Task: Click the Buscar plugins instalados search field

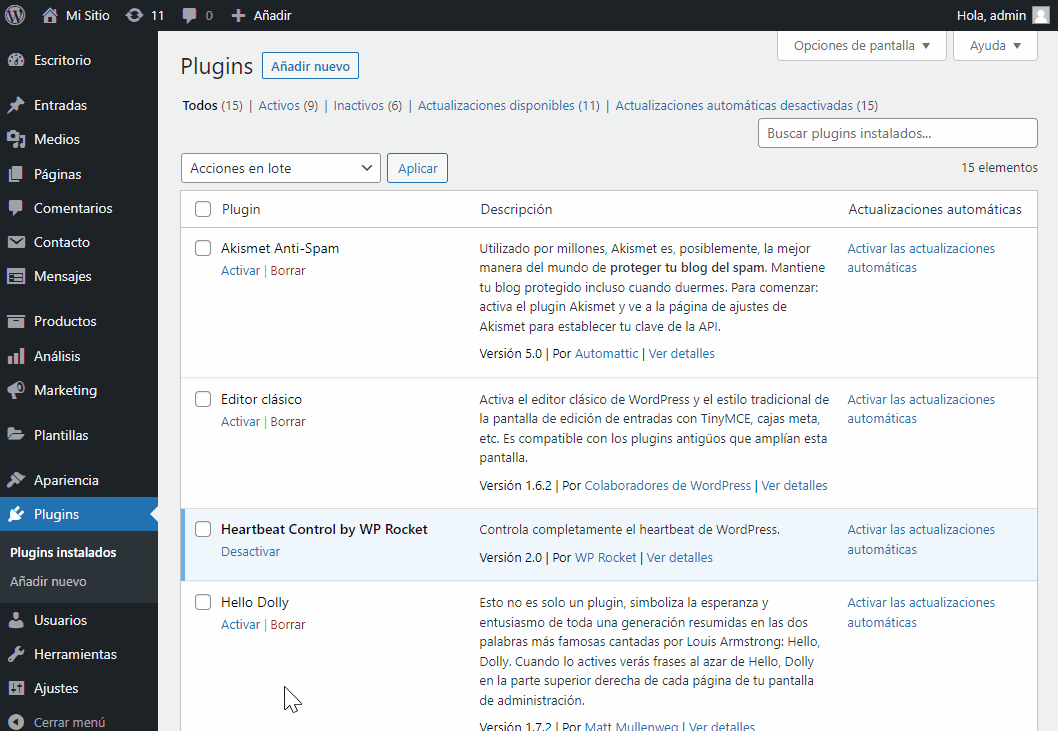Action: (x=897, y=133)
